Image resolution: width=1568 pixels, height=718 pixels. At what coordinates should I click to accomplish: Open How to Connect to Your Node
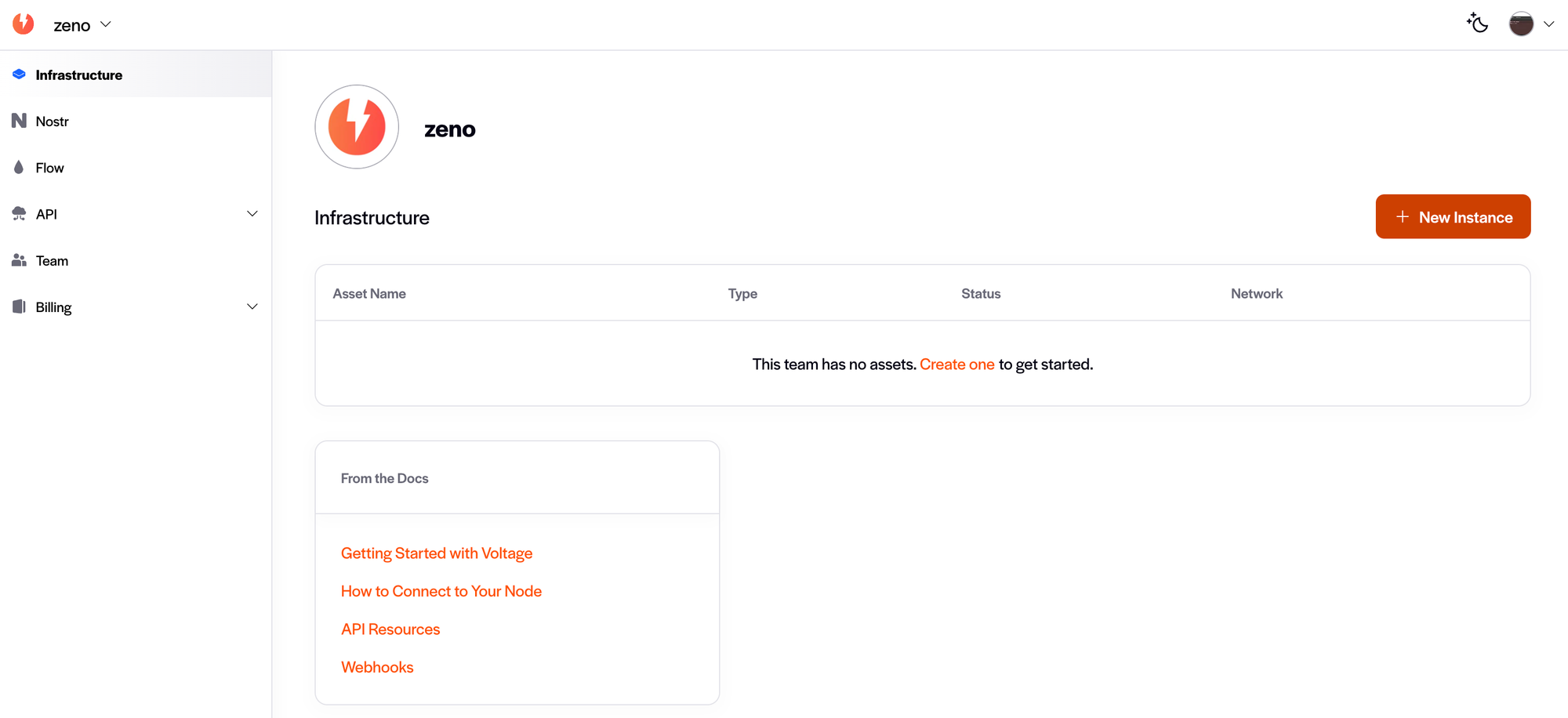(x=441, y=591)
